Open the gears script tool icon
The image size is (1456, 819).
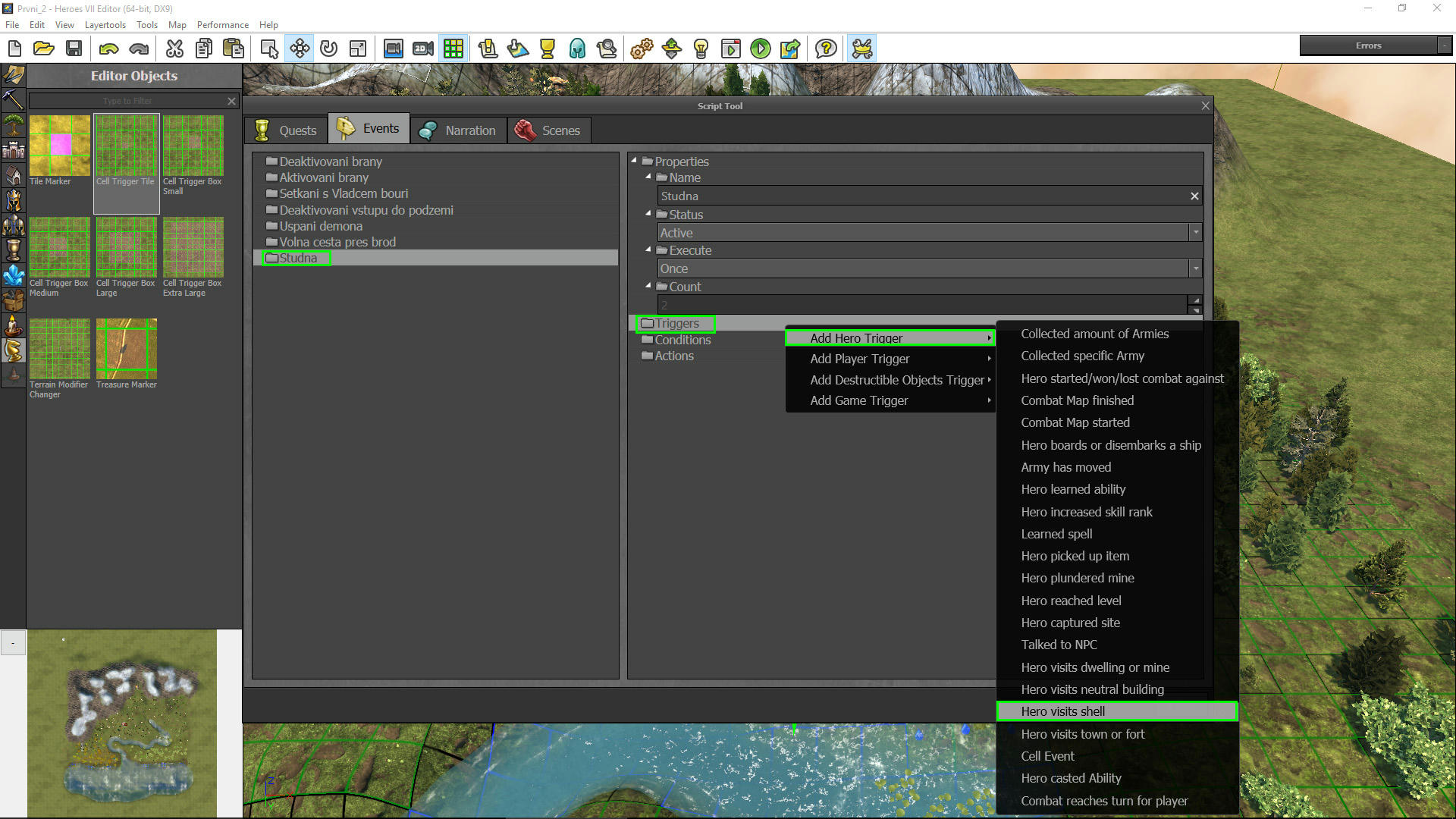[x=642, y=49]
